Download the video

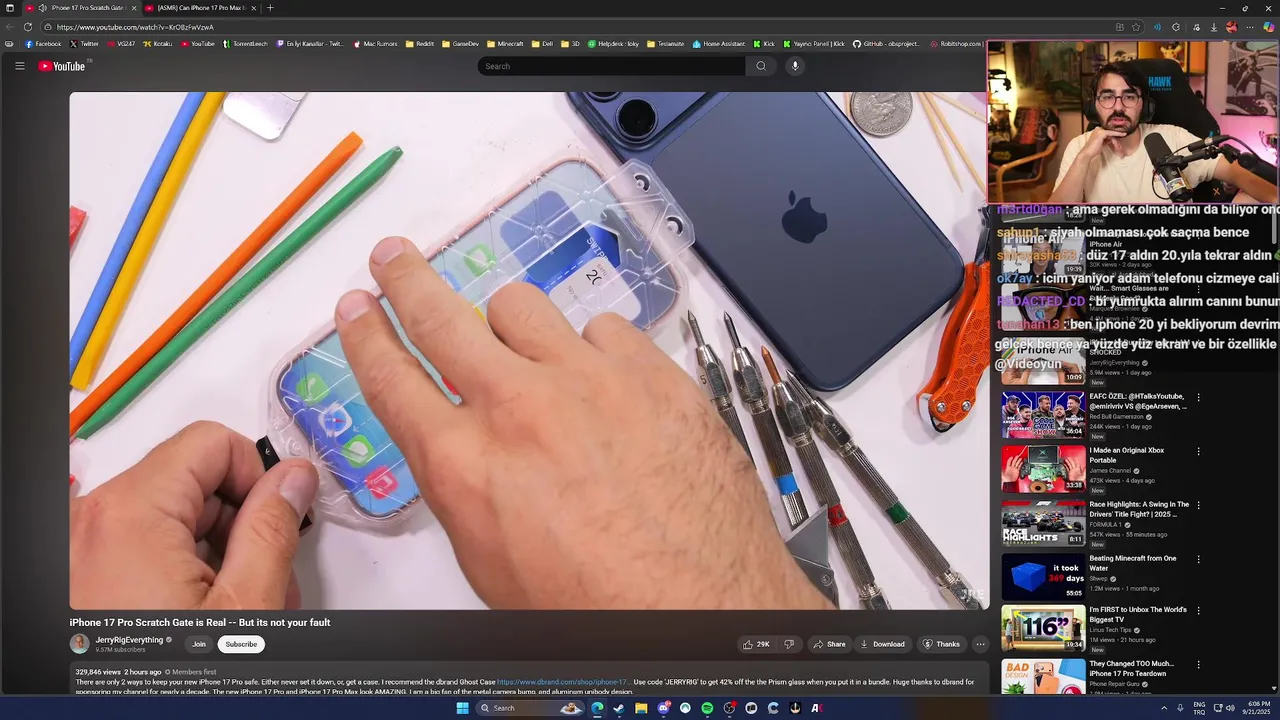(882, 644)
